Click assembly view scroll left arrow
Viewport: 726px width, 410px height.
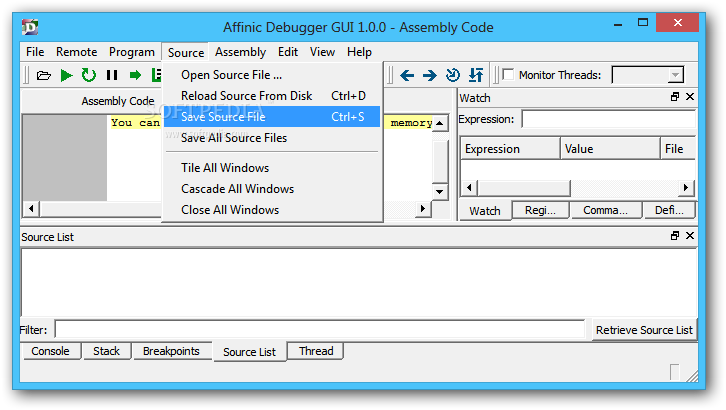coord(31,208)
